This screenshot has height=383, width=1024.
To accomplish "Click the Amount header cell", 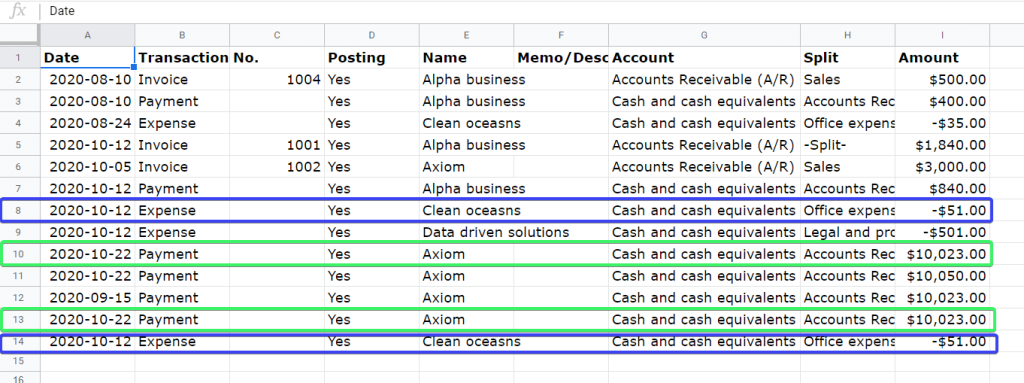I will [x=942, y=58].
